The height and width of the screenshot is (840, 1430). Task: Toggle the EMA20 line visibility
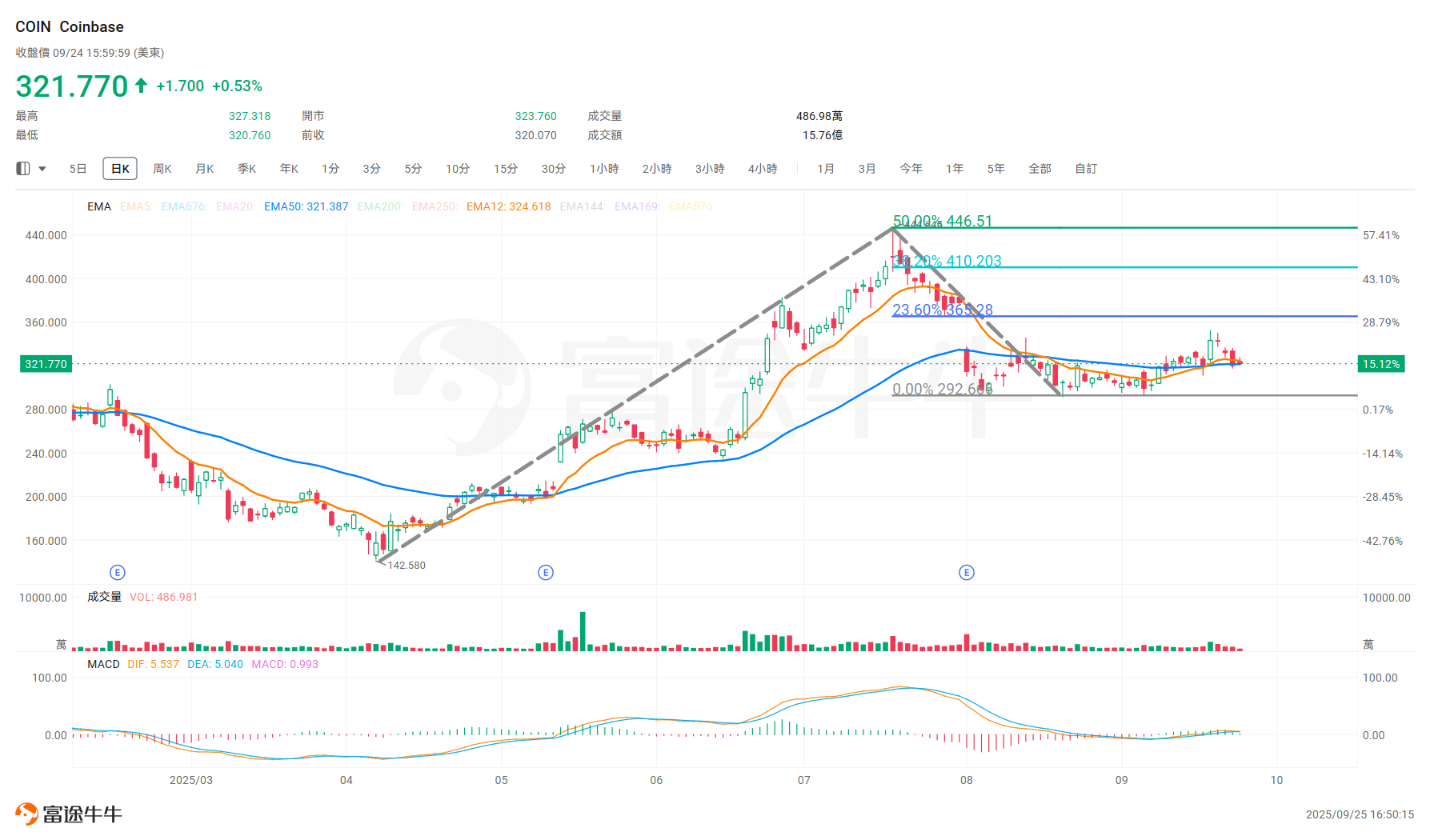point(236,206)
